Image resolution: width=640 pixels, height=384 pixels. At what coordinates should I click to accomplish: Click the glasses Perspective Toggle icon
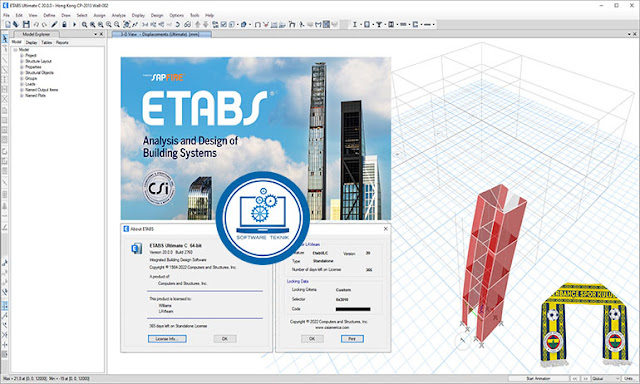(x=188, y=24)
